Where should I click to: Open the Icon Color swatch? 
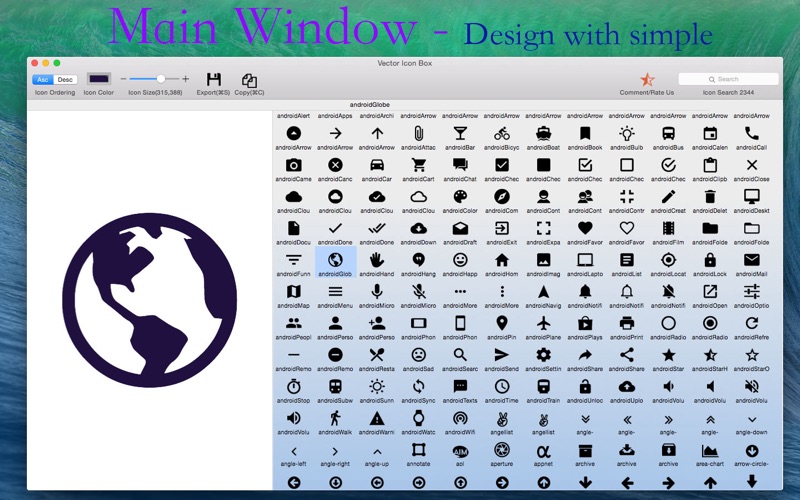pyautogui.click(x=99, y=79)
